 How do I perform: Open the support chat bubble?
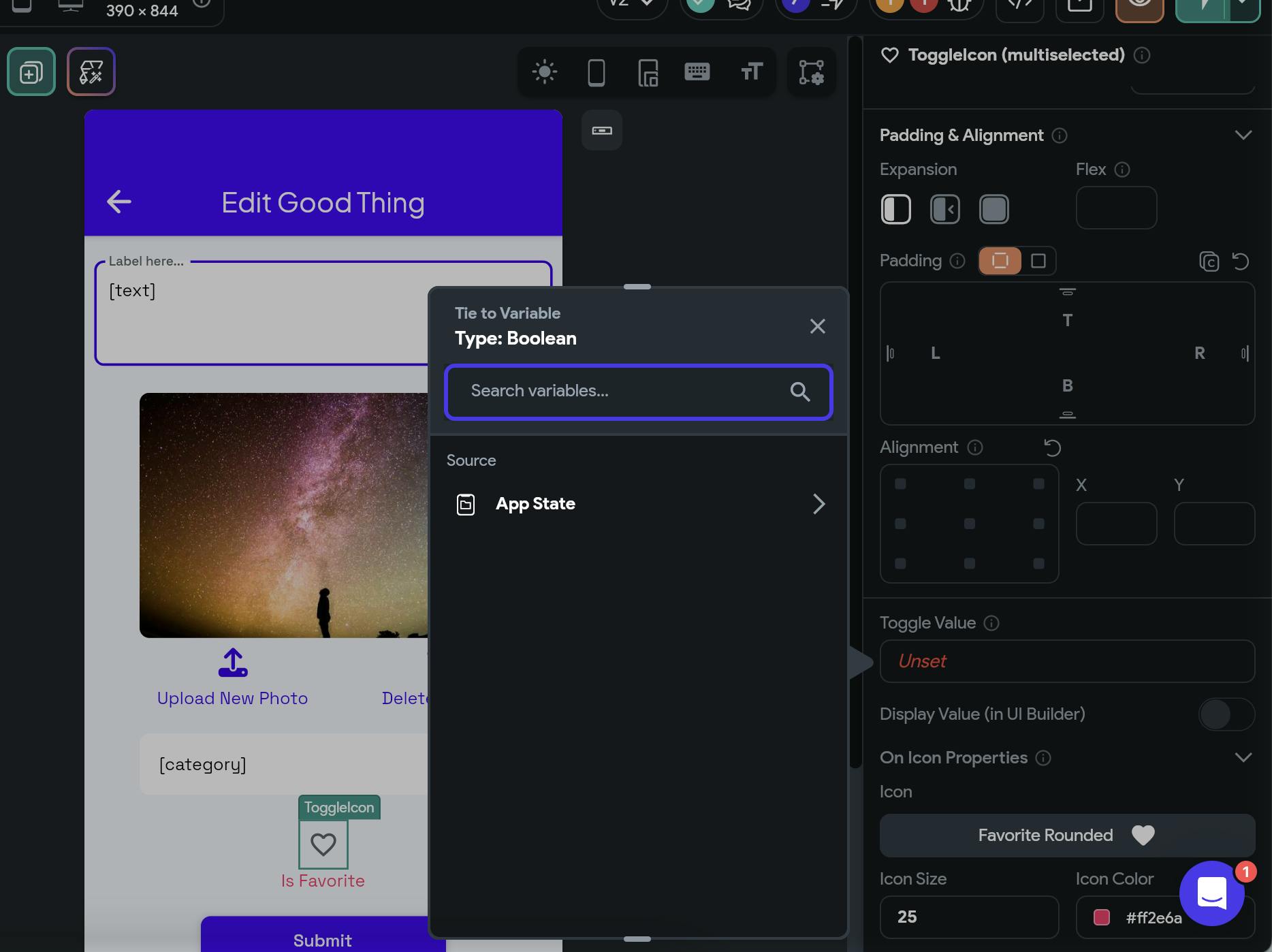point(1212,893)
